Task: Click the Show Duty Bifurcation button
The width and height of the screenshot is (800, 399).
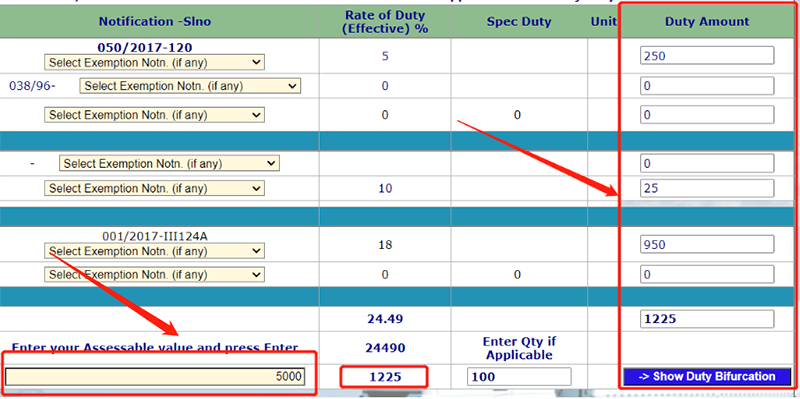Action: click(707, 377)
